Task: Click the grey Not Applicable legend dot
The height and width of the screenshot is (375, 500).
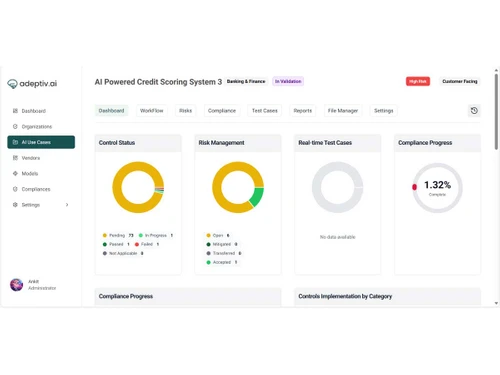Action: pyautogui.click(x=105, y=253)
